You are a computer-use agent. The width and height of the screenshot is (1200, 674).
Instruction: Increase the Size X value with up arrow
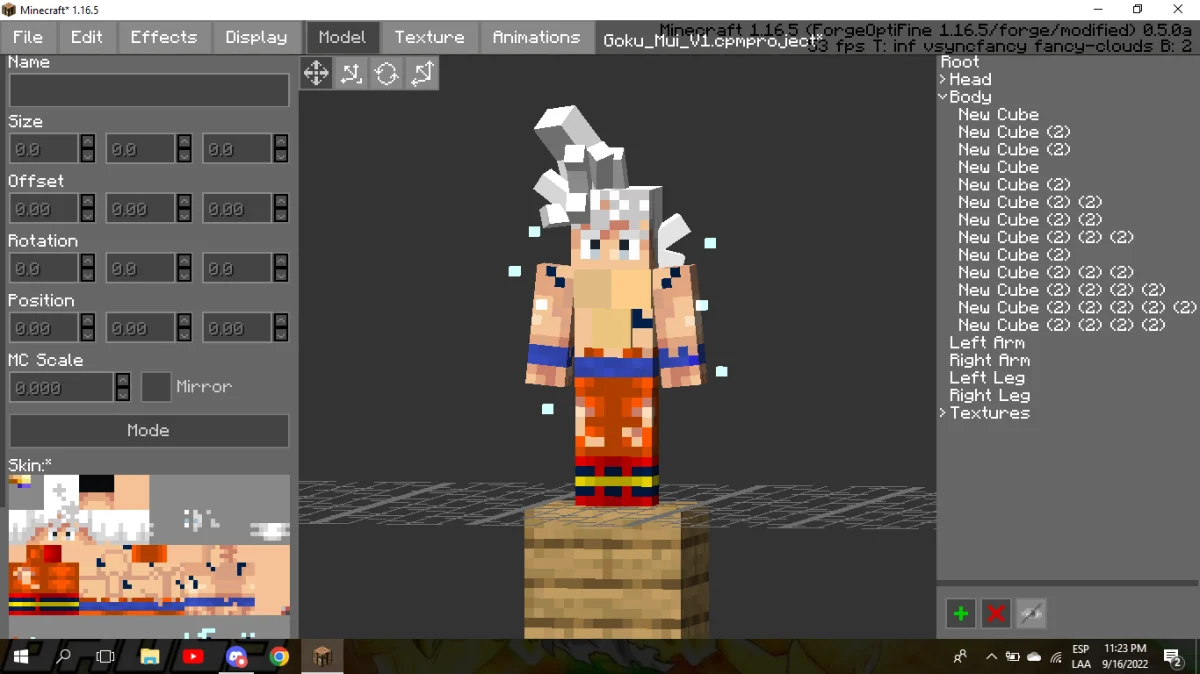88,142
